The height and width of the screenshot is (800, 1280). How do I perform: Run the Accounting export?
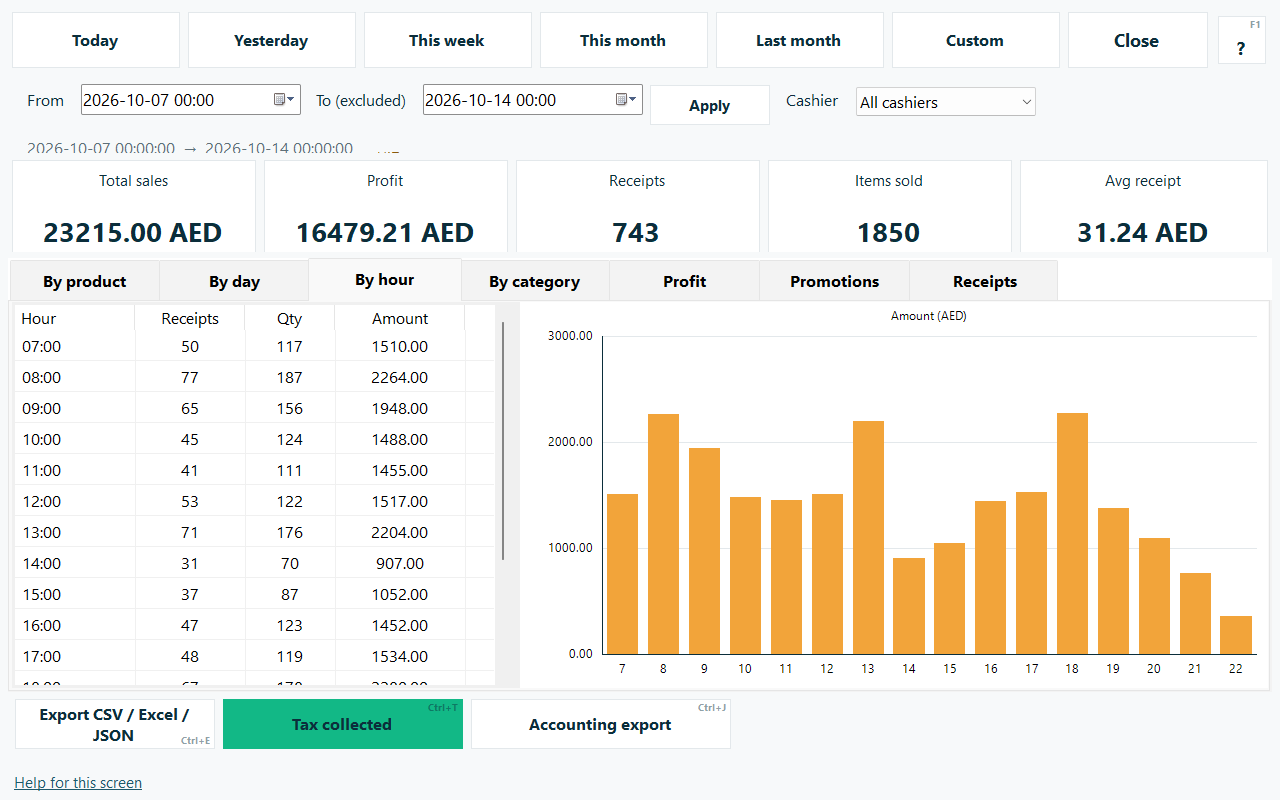pyautogui.click(x=601, y=724)
